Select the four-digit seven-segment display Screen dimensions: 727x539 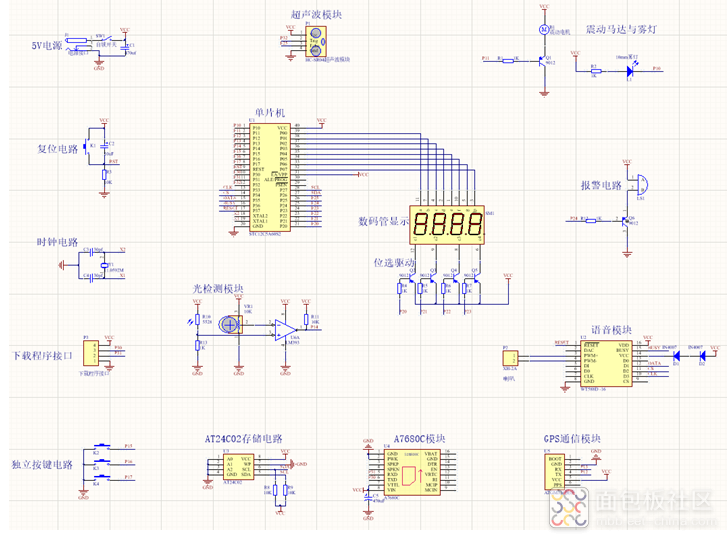point(447,223)
